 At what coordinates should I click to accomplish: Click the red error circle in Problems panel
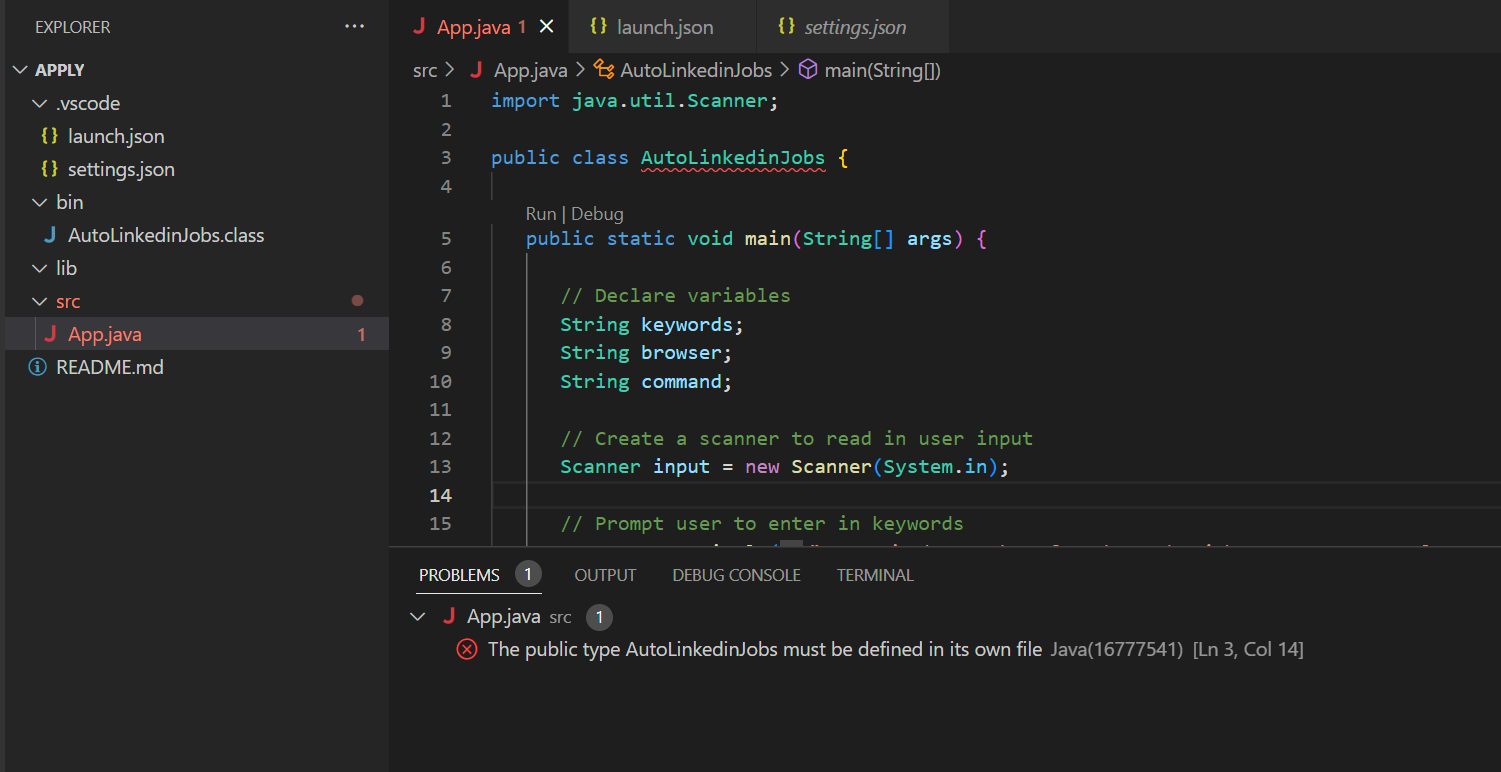coord(465,649)
